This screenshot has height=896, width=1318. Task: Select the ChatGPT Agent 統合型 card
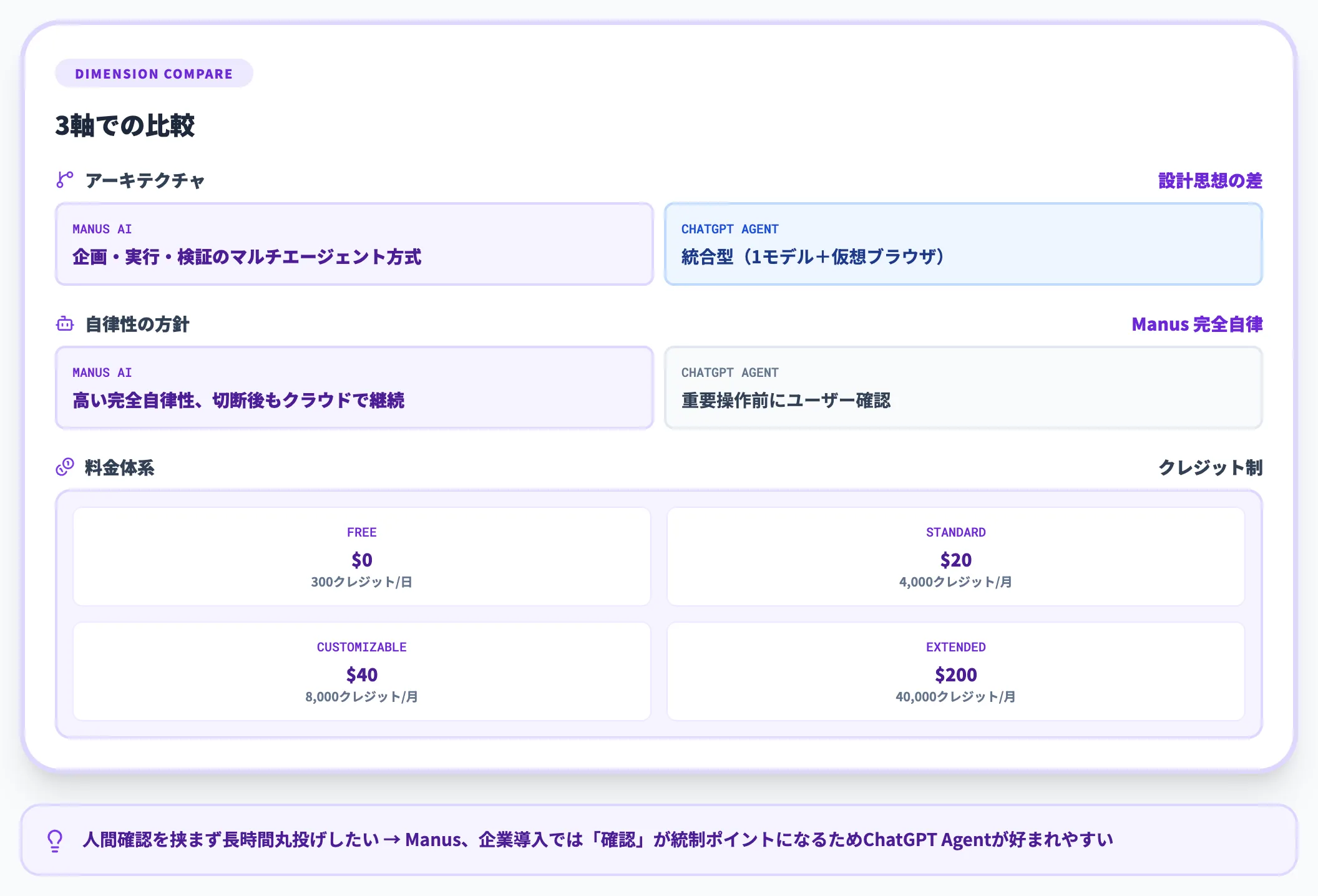click(x=964, y=244)
